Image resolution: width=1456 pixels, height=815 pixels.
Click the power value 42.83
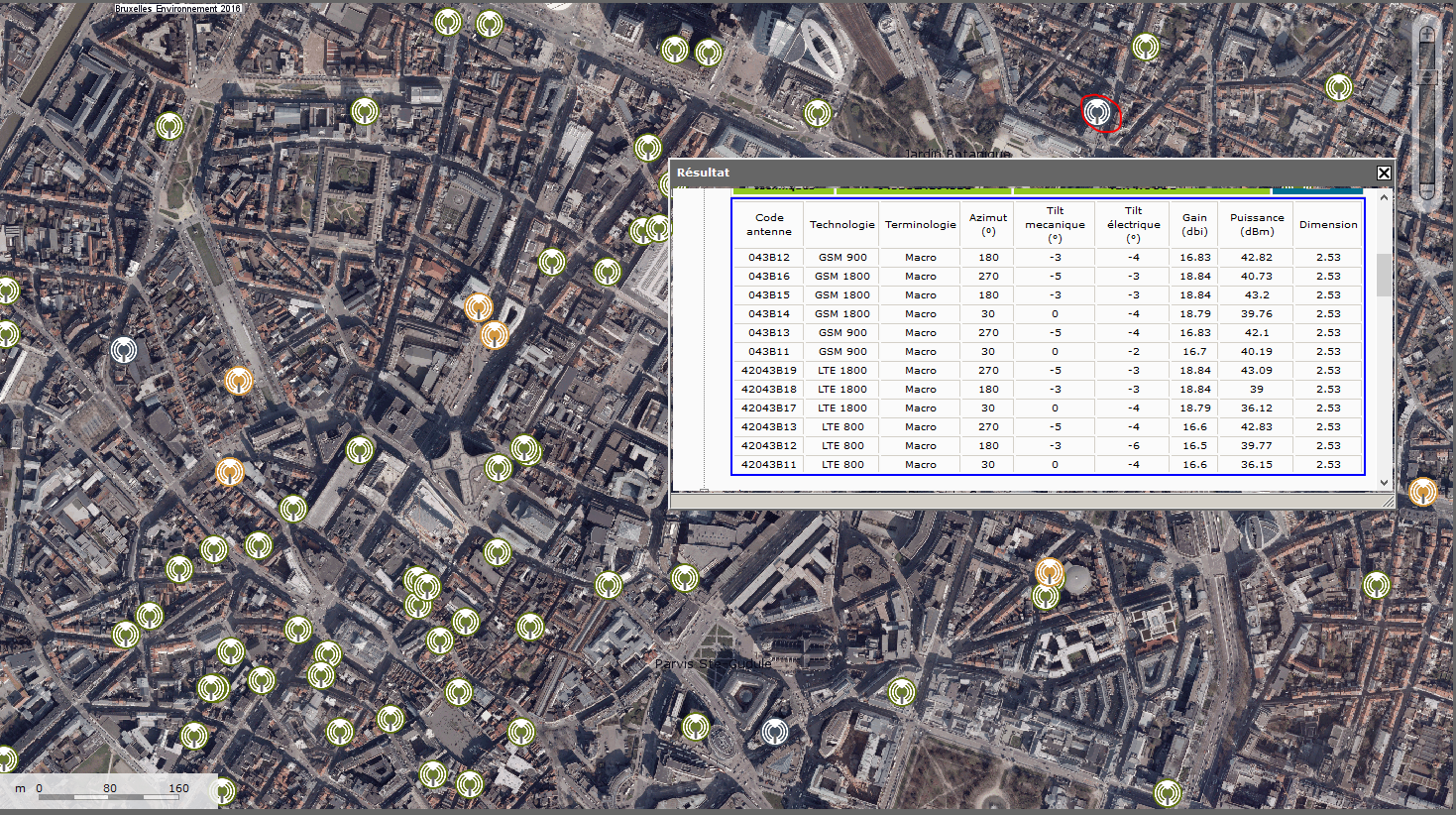click(1257, 427)
